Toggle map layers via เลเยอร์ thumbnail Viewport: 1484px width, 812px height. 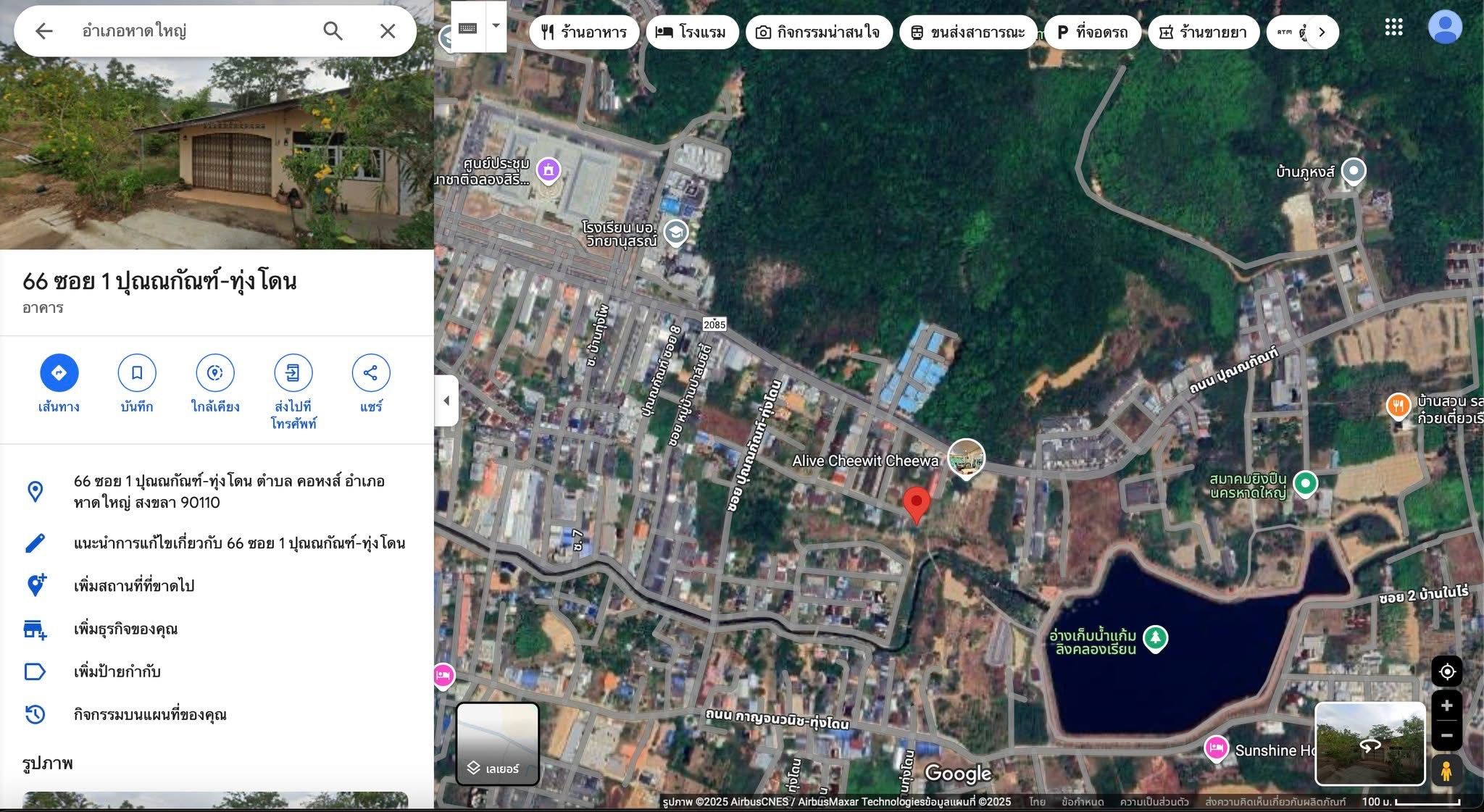(x=497, y=743)
